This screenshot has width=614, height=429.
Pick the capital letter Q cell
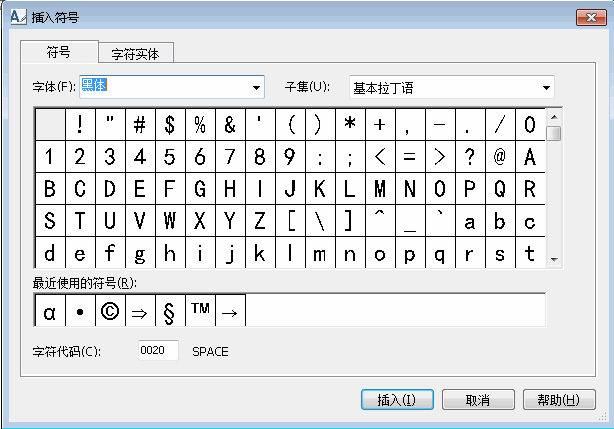coord(500,189)
